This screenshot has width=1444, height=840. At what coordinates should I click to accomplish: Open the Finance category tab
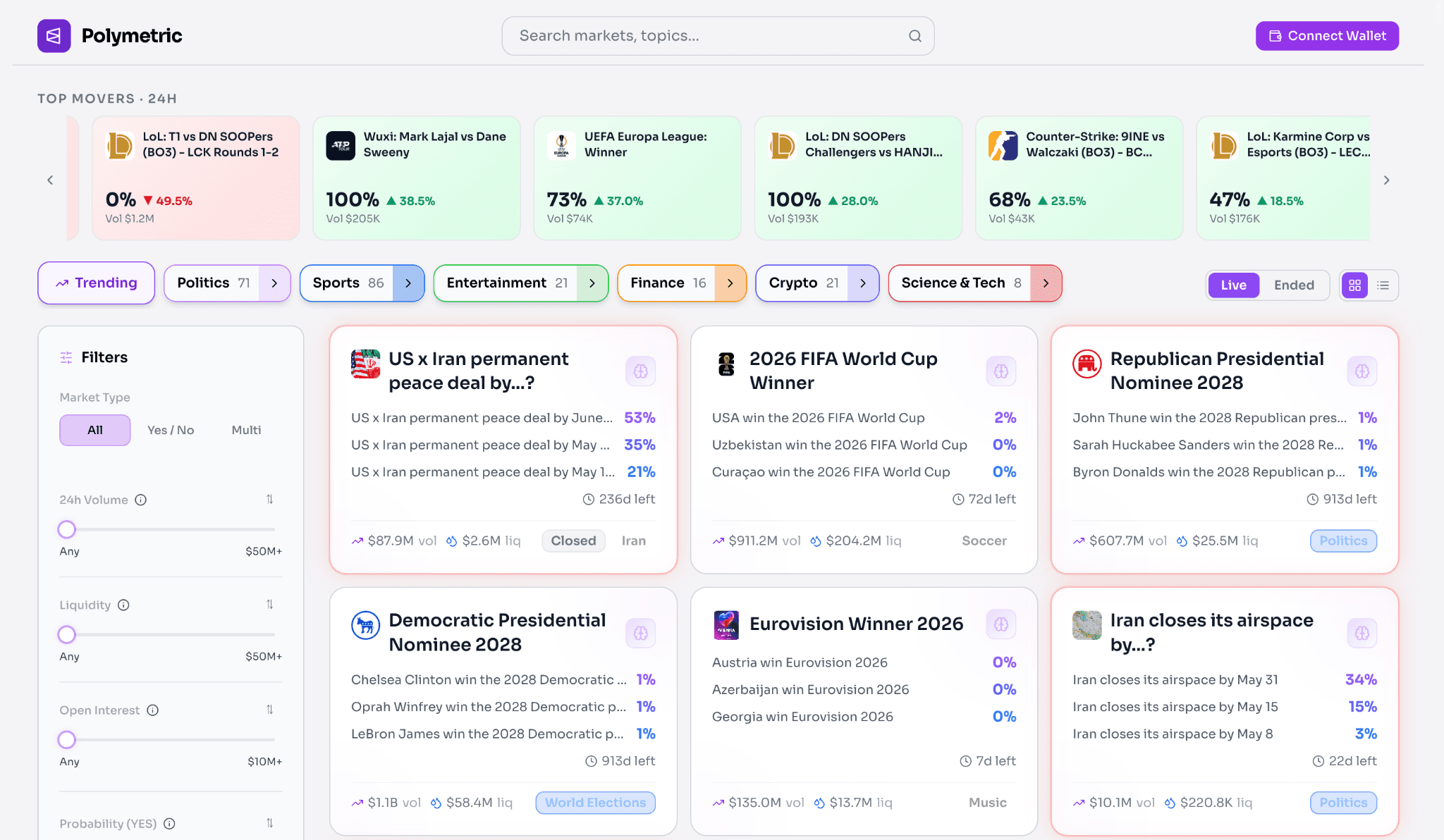tap(667, 283)
